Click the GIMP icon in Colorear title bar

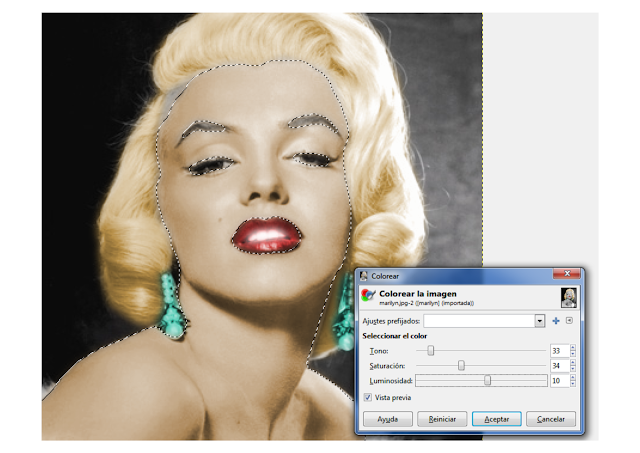click(364, 276)
